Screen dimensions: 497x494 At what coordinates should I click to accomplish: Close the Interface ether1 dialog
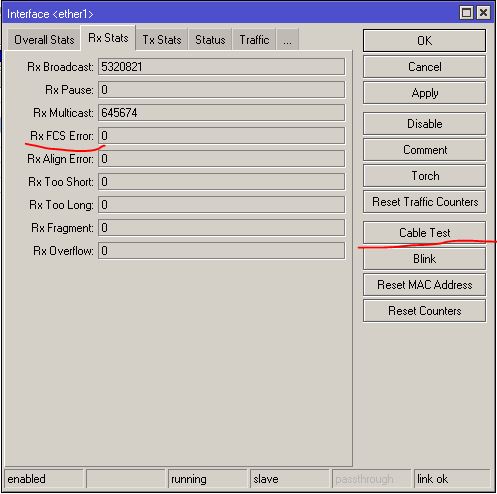click(x=483, y=13)
